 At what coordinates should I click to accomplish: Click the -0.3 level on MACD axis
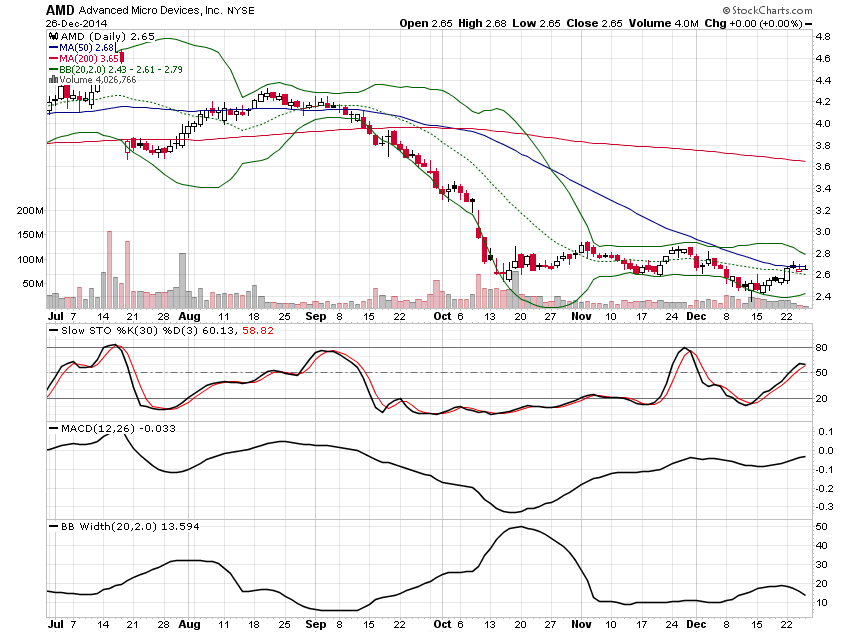click(x=824, y=507)
